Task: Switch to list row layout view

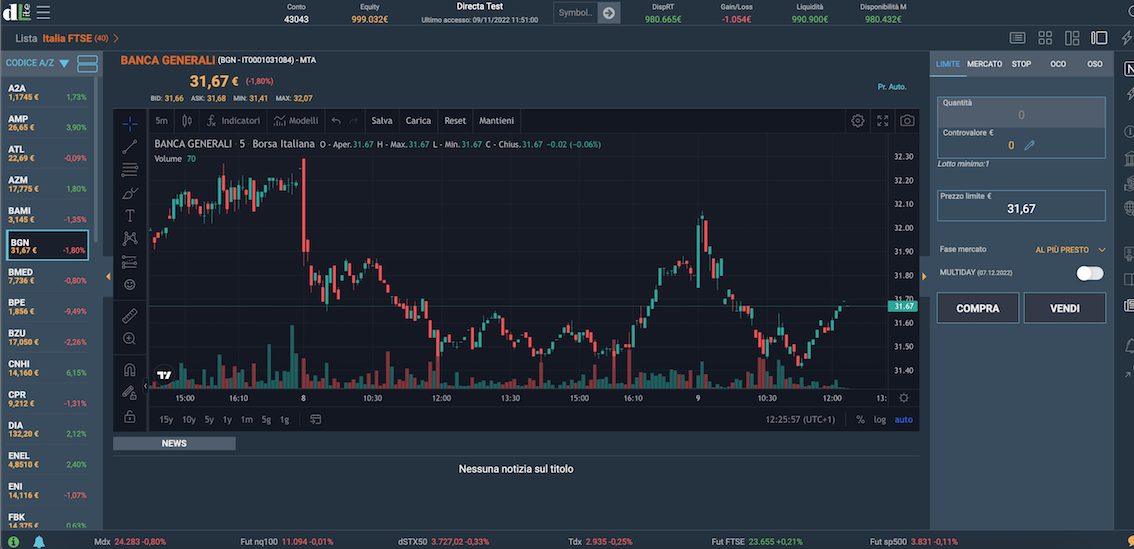Action: coord(1017,38)
